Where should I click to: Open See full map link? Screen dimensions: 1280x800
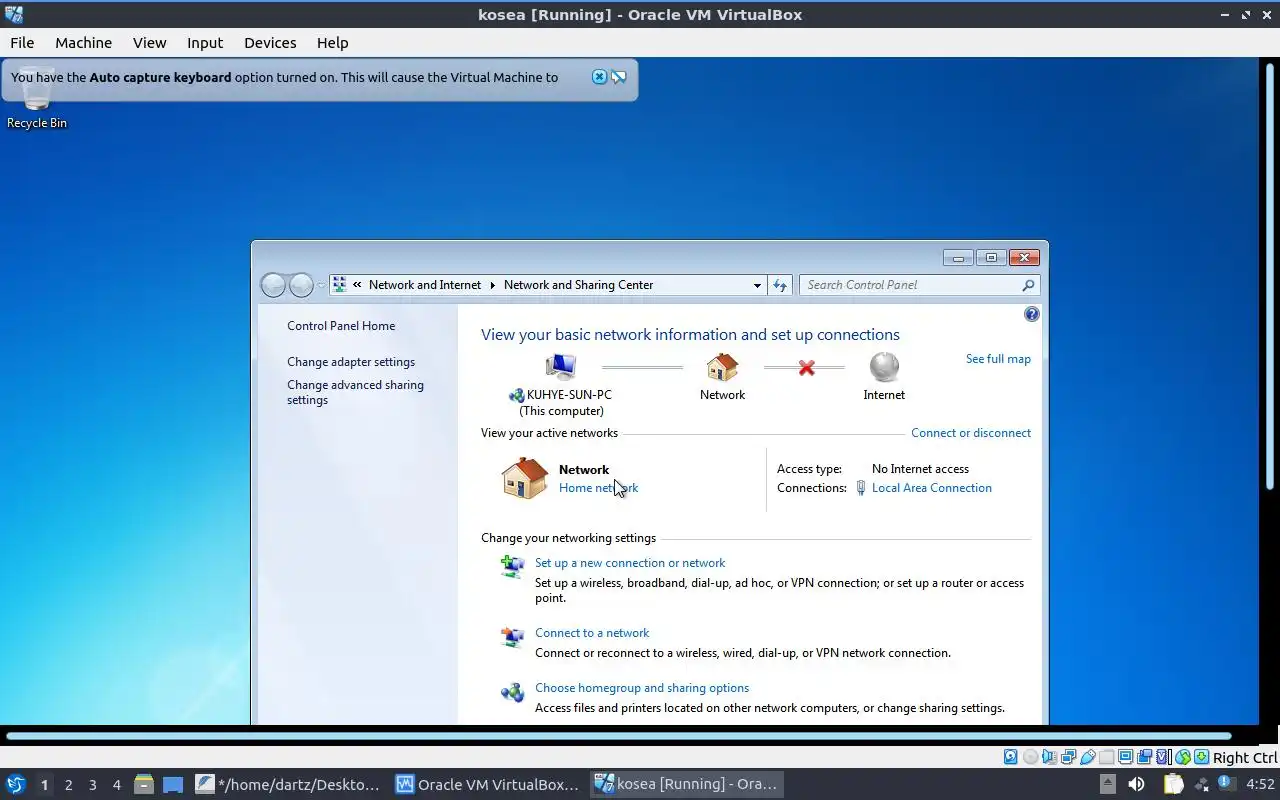click(x=998, y=359)
